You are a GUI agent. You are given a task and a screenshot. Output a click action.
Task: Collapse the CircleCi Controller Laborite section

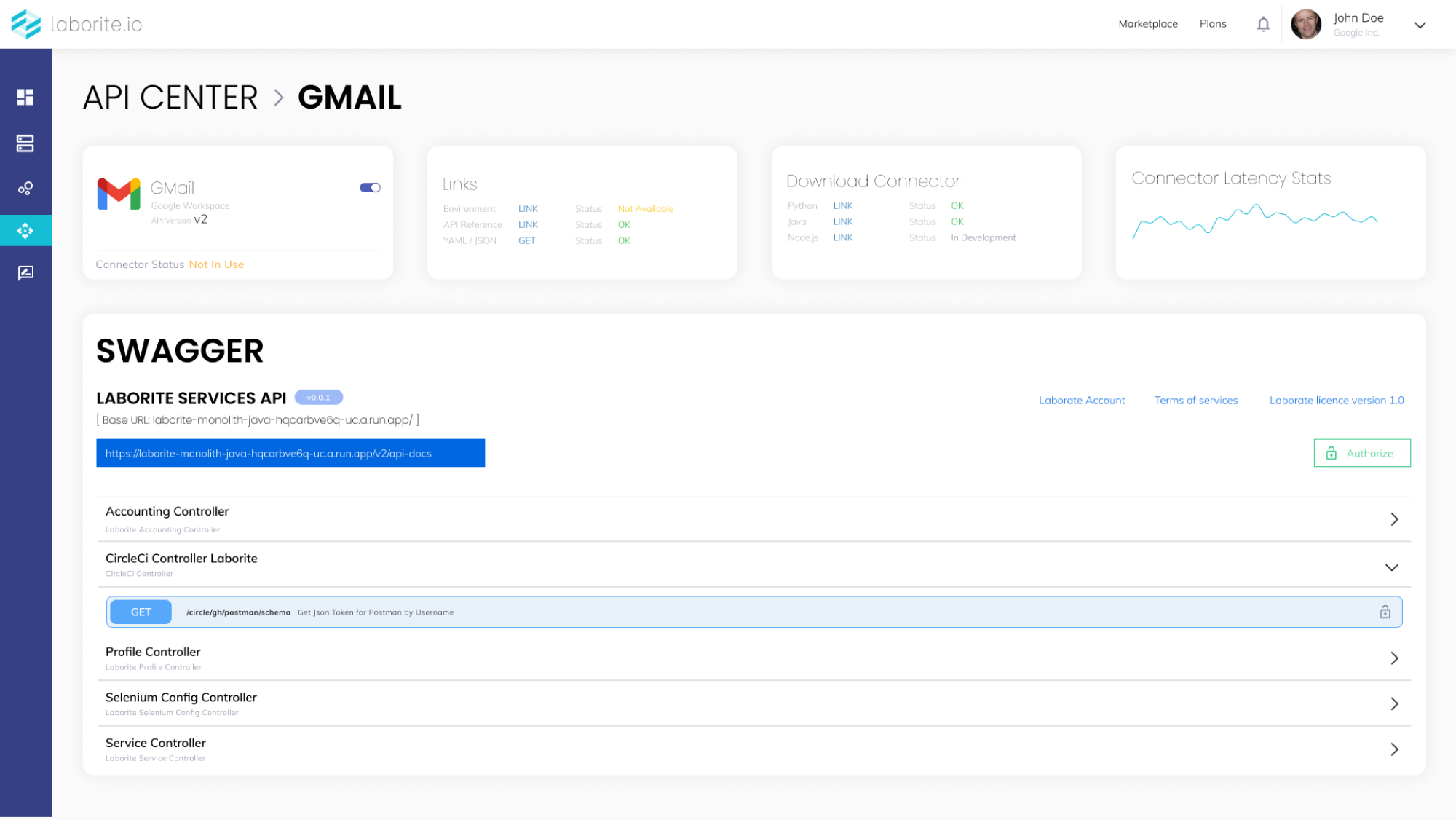tap(1391, 567)
